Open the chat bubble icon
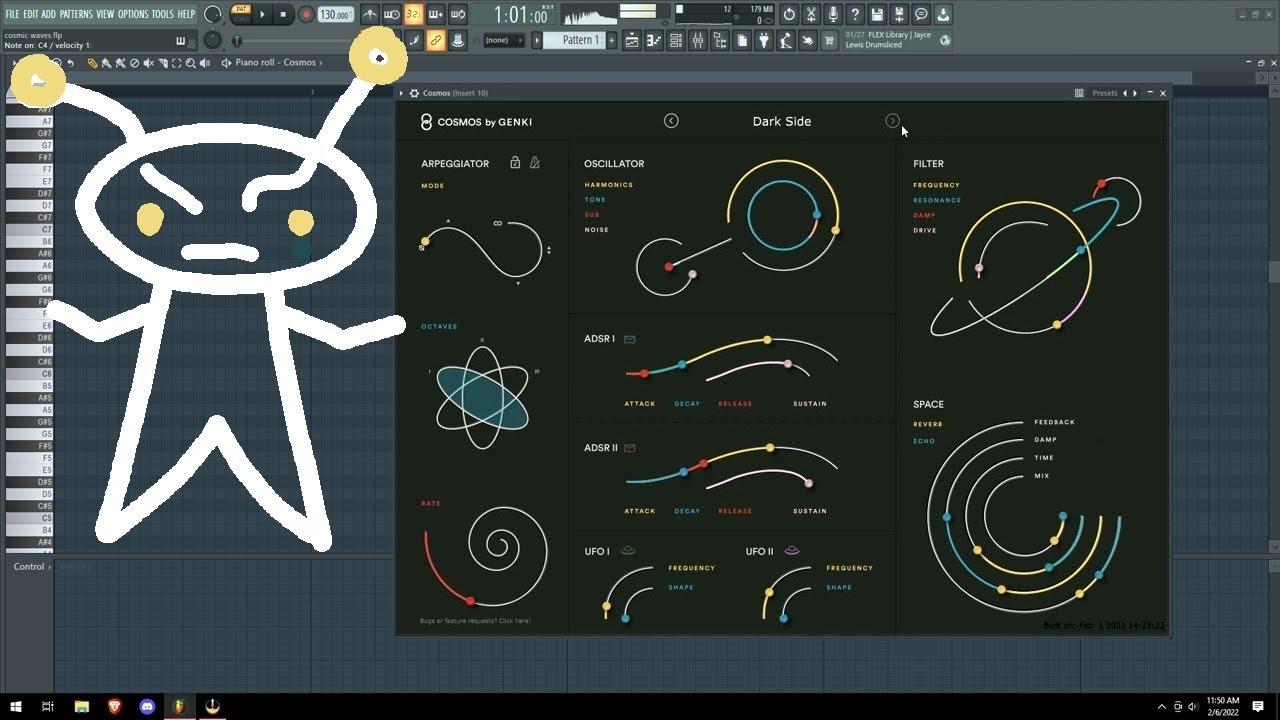 (921, 14)
